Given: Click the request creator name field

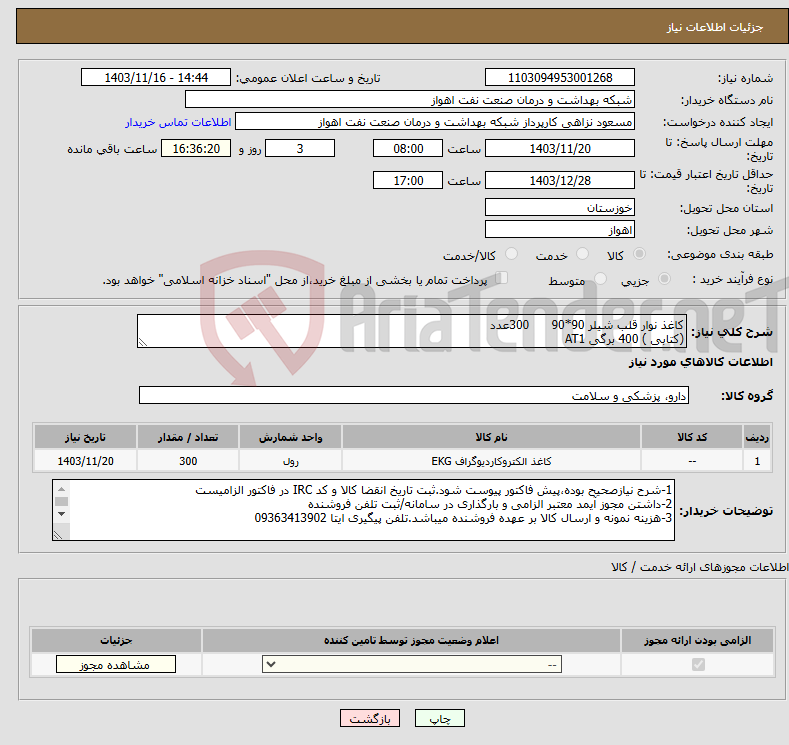Looking at the screenshot, I should (x=435, y=122).
